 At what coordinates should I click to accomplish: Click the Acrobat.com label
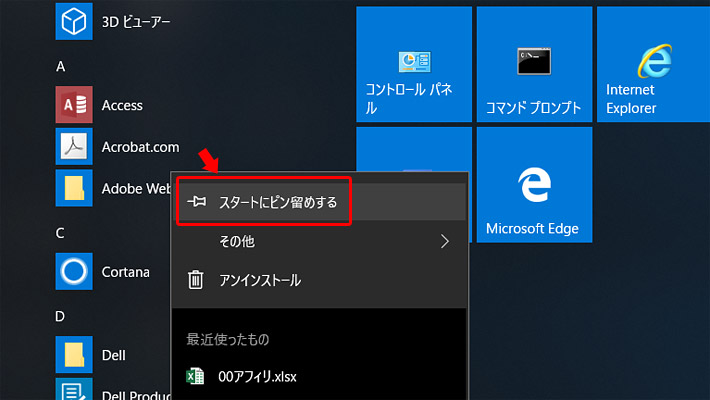[x=140, y=147]
